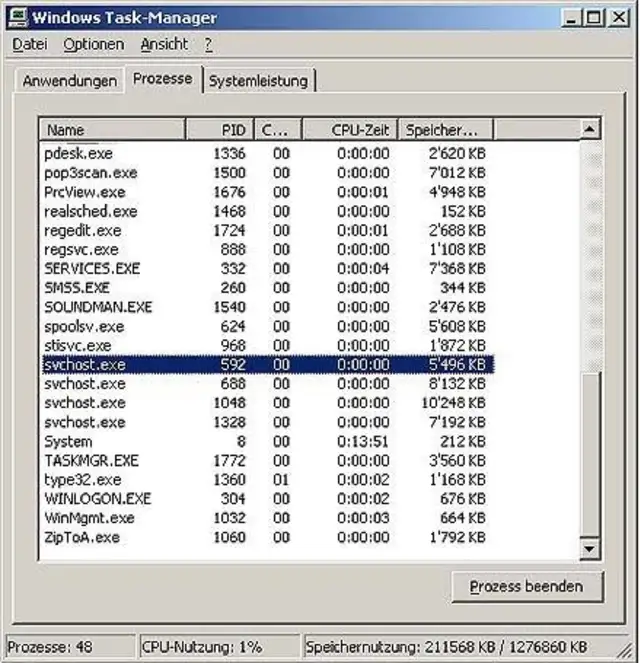Open the Datei menu
Screen dimensions: 640x663
(x=30, y=44)
